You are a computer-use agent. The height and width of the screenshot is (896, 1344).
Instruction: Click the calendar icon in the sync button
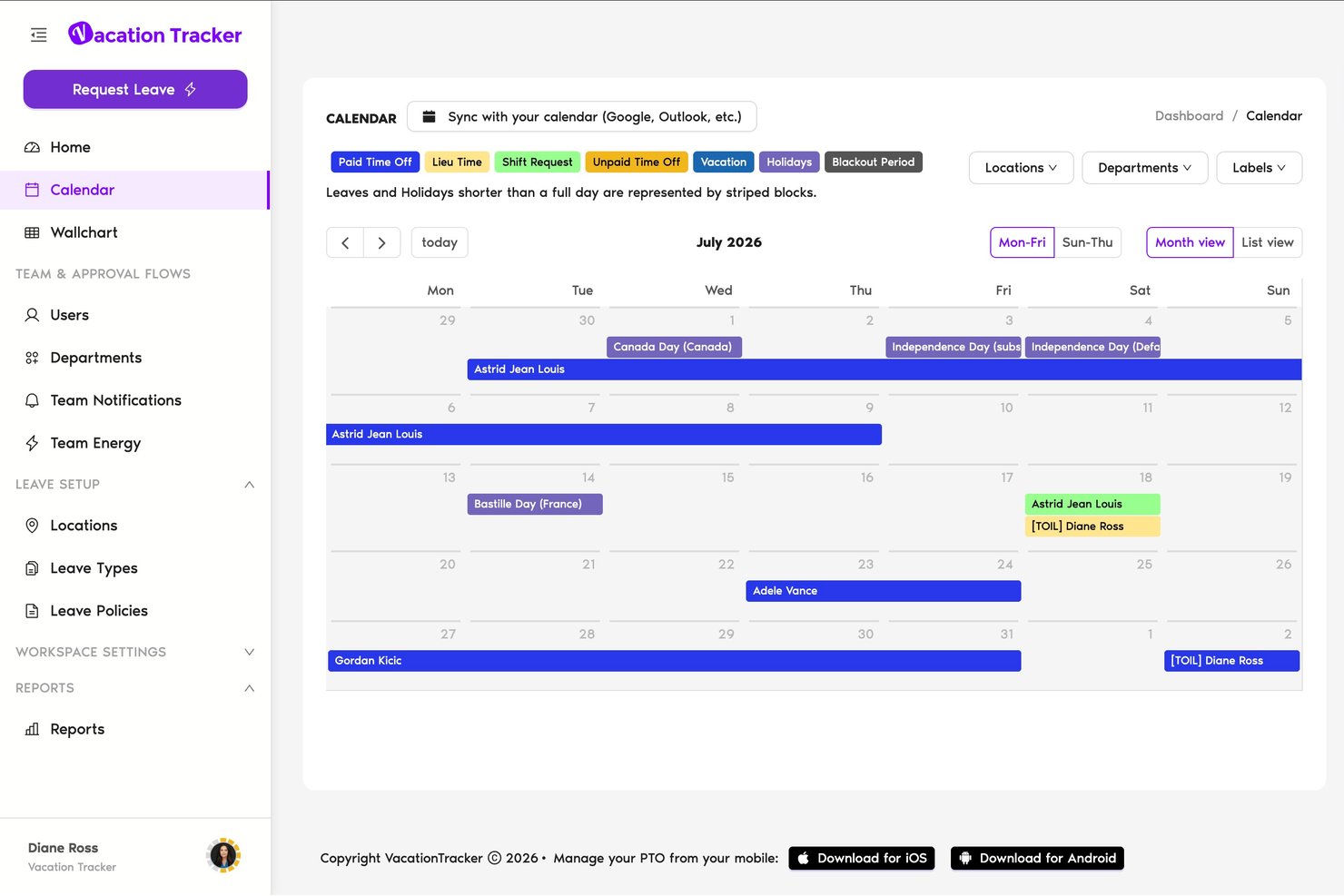[x=429, y=116]
